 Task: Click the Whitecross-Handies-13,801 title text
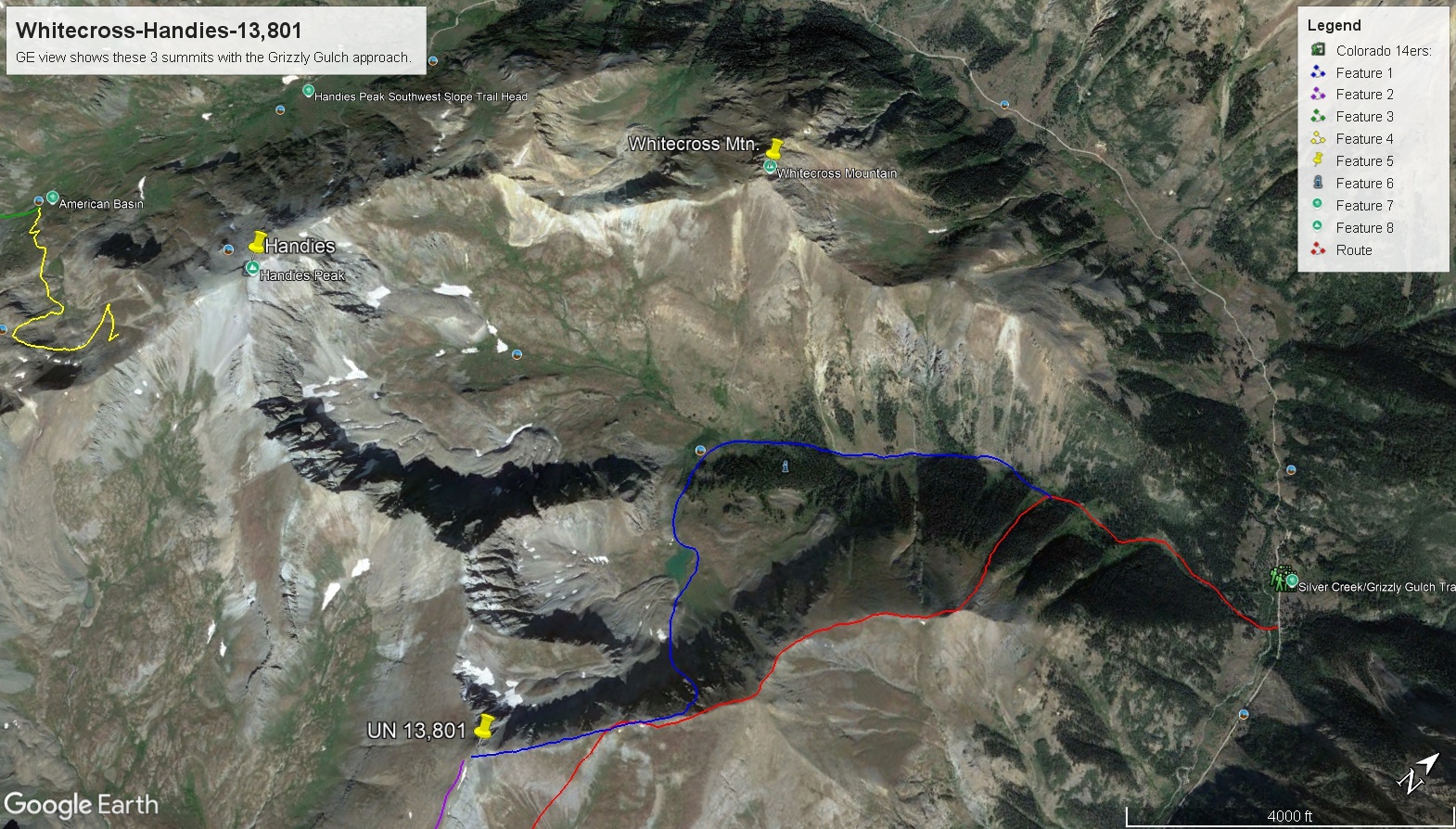(159, 31)
